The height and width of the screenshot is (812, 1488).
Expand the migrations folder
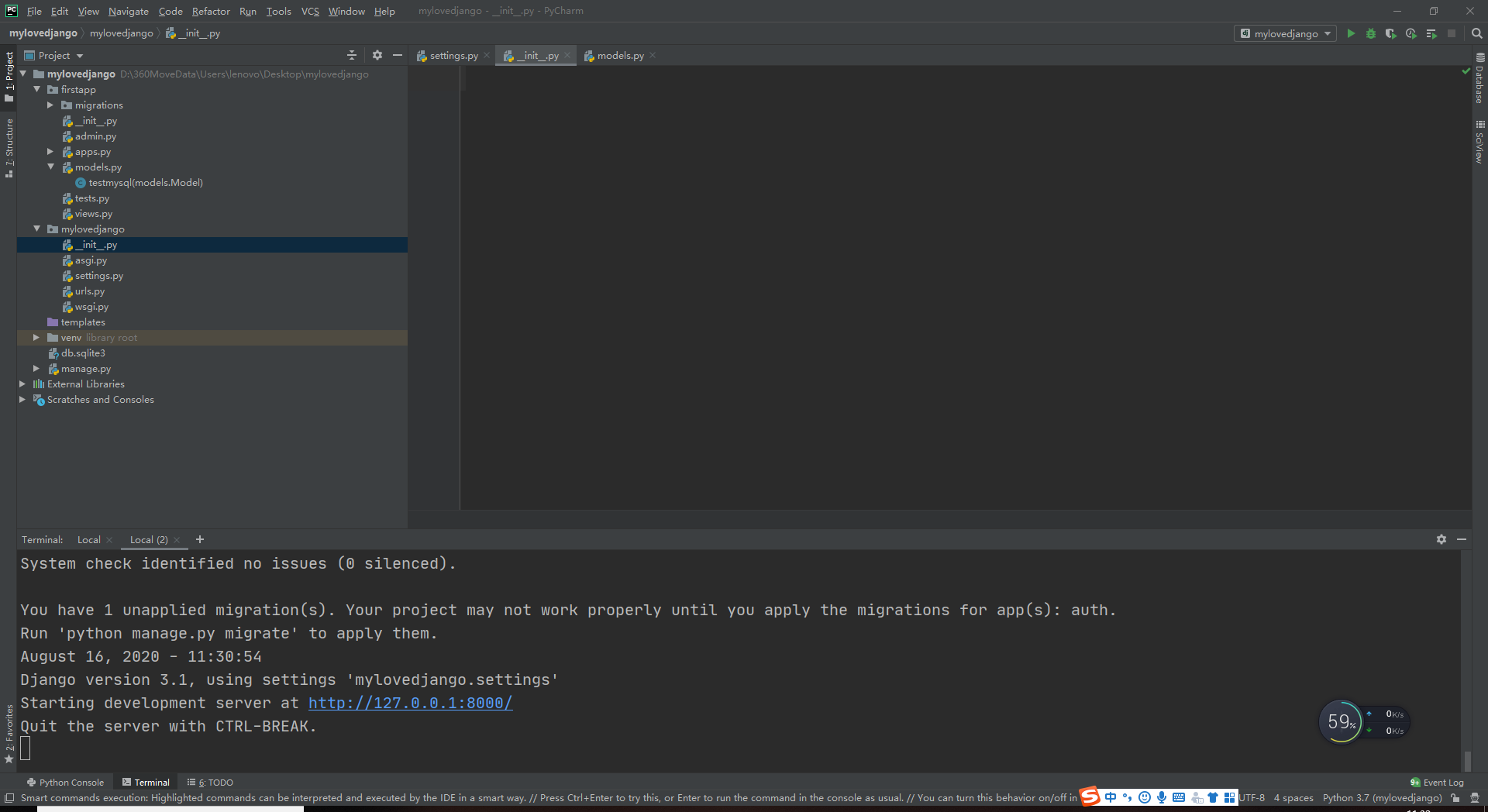50,105
